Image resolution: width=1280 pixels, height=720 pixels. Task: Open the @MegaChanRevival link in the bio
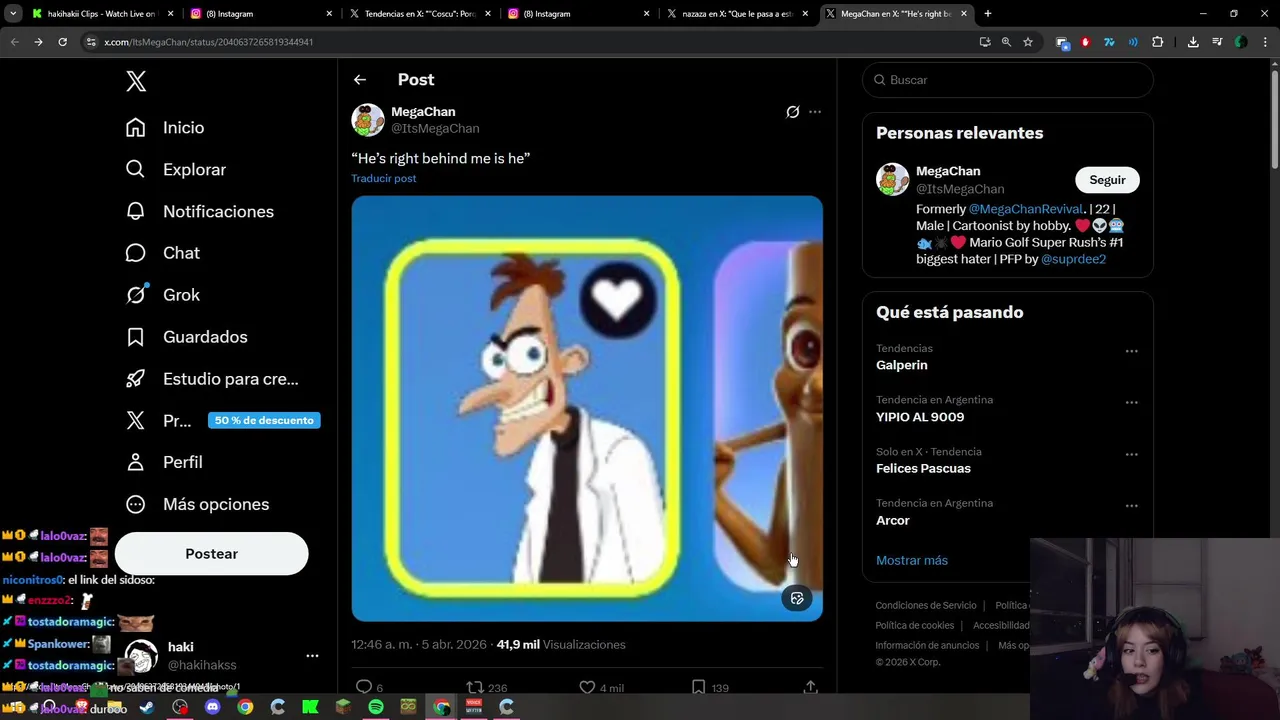click(x=1026, y=209)
